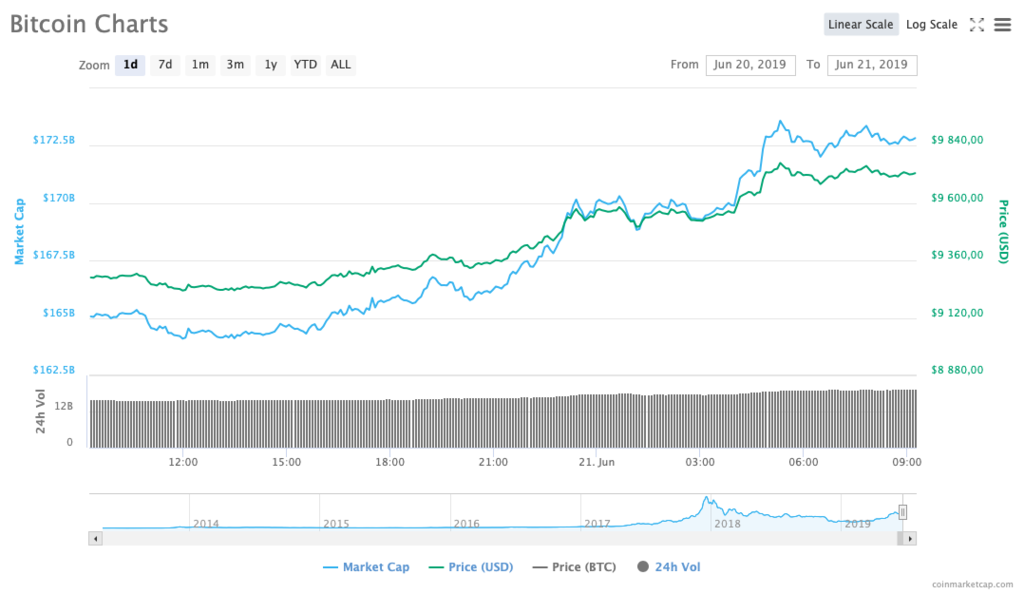Select the 1d zoom range
1024x594 pixels.
(x=130, y=65)
